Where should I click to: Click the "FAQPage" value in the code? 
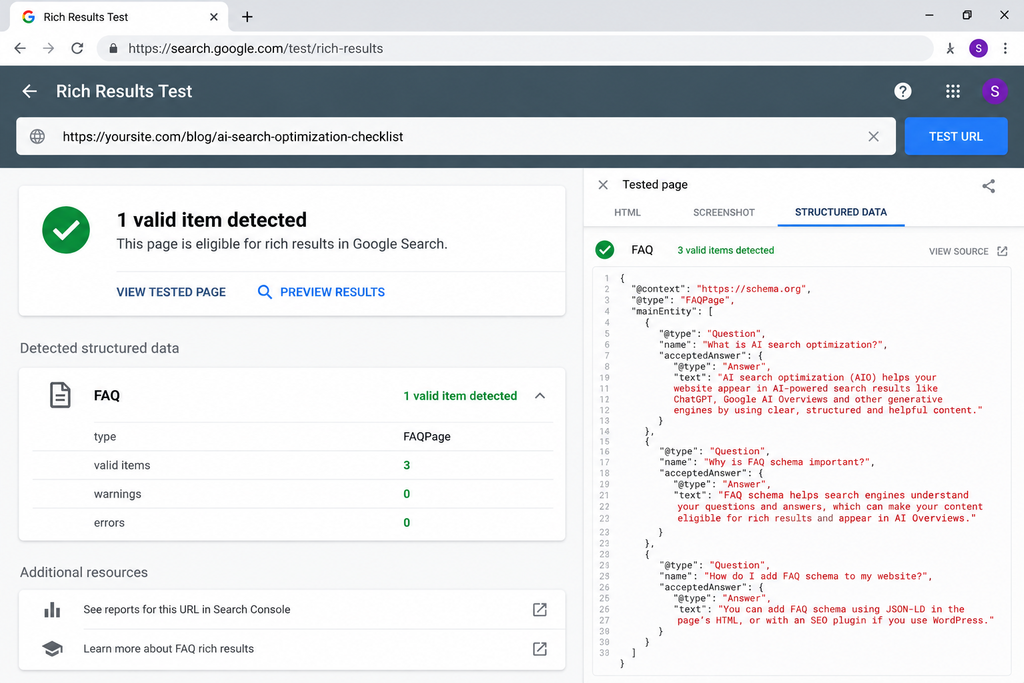pyautogui.click(x=707, y=300)
